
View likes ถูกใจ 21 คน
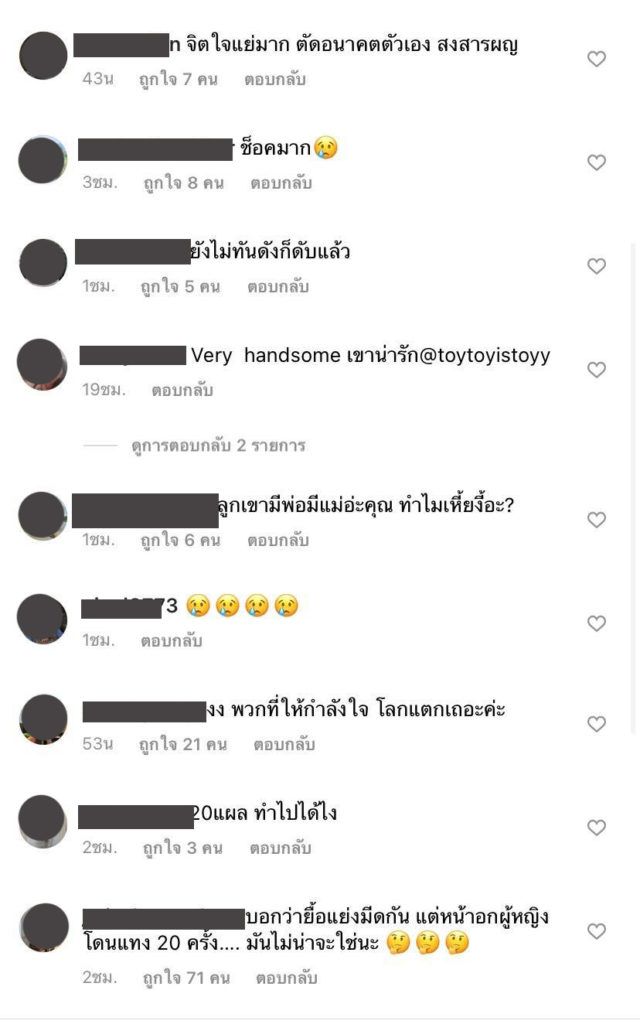coord(183,744)
